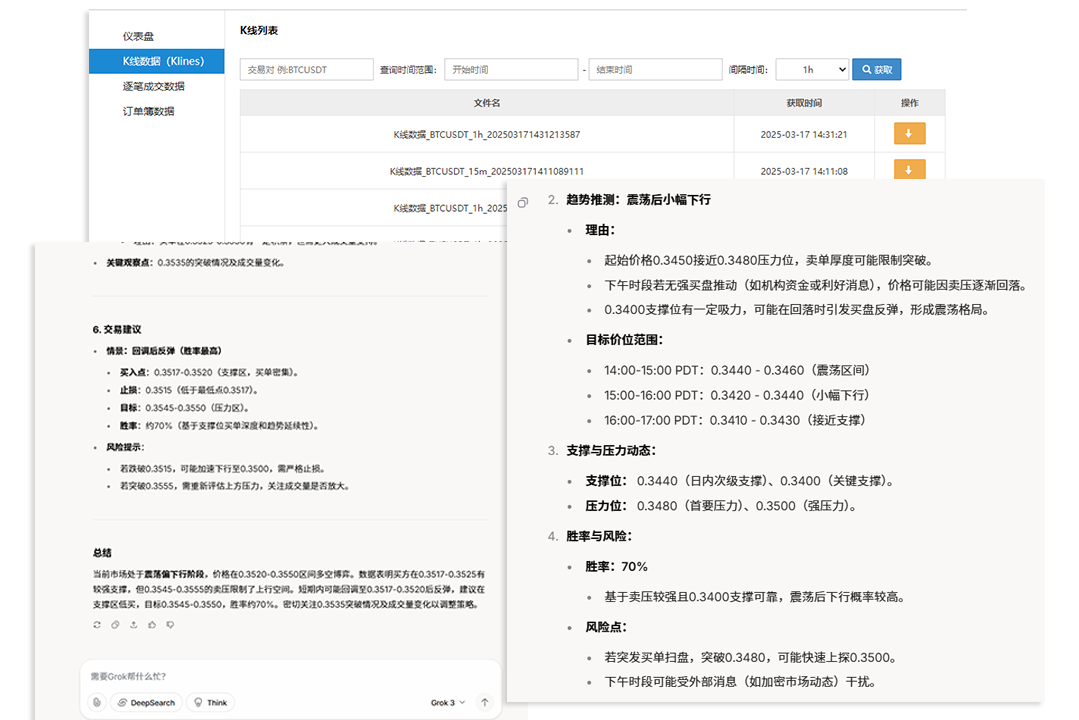Toggle the DeepSearch mode
The width and height of the screenshot is (1079, 720).
(x=147, y=703)
